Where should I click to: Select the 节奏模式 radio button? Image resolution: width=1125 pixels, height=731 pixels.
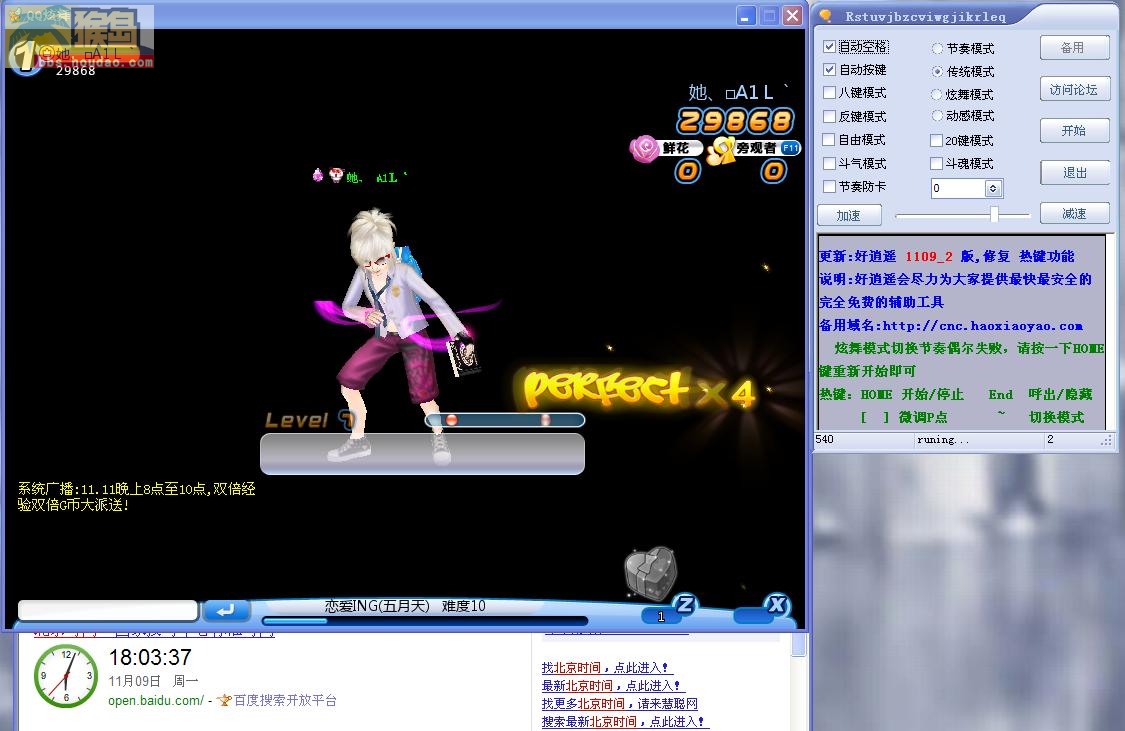tap(937, 49)
